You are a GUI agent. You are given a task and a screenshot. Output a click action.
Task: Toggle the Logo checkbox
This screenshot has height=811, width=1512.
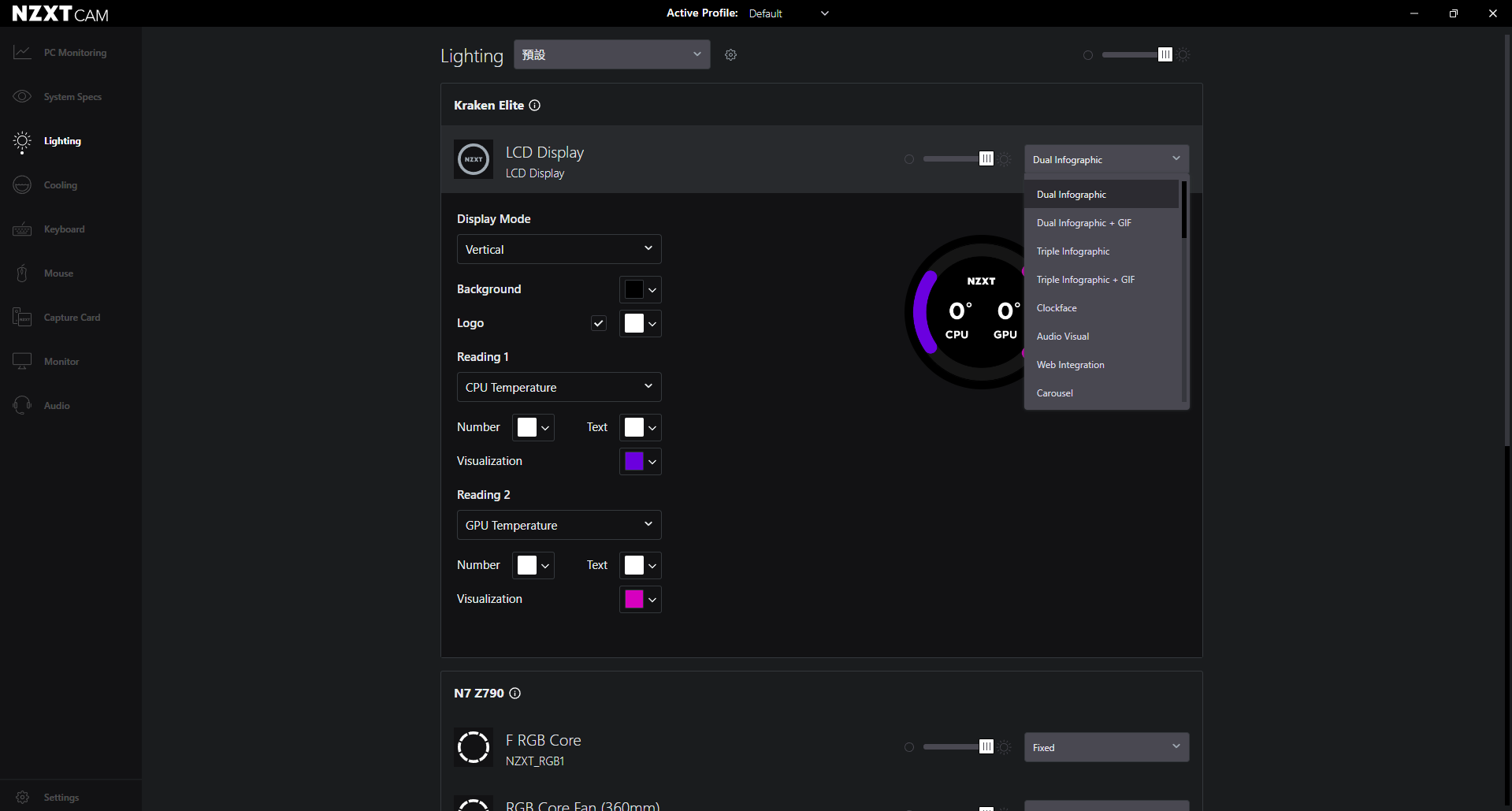point(599,323)
